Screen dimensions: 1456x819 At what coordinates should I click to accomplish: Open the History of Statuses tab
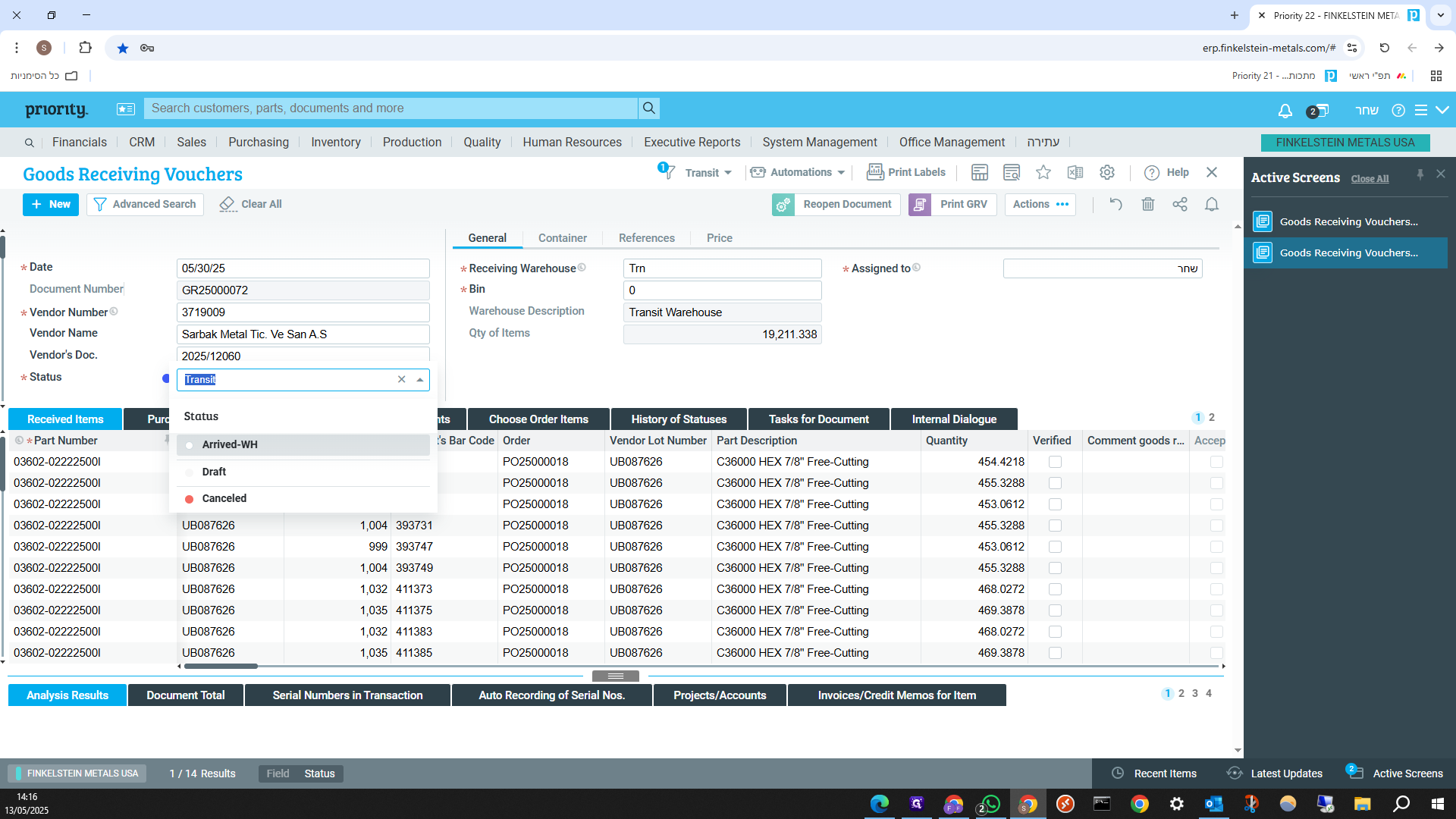point(679,419)
